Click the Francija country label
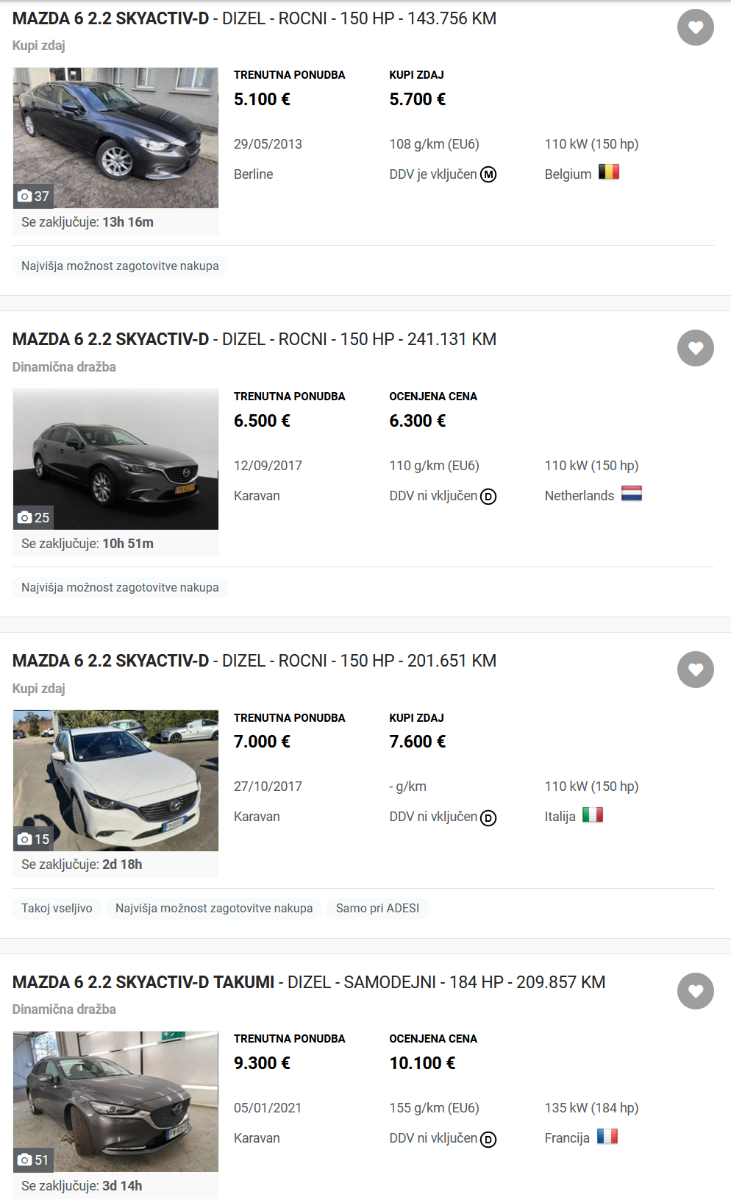 tap(568, 1138)
